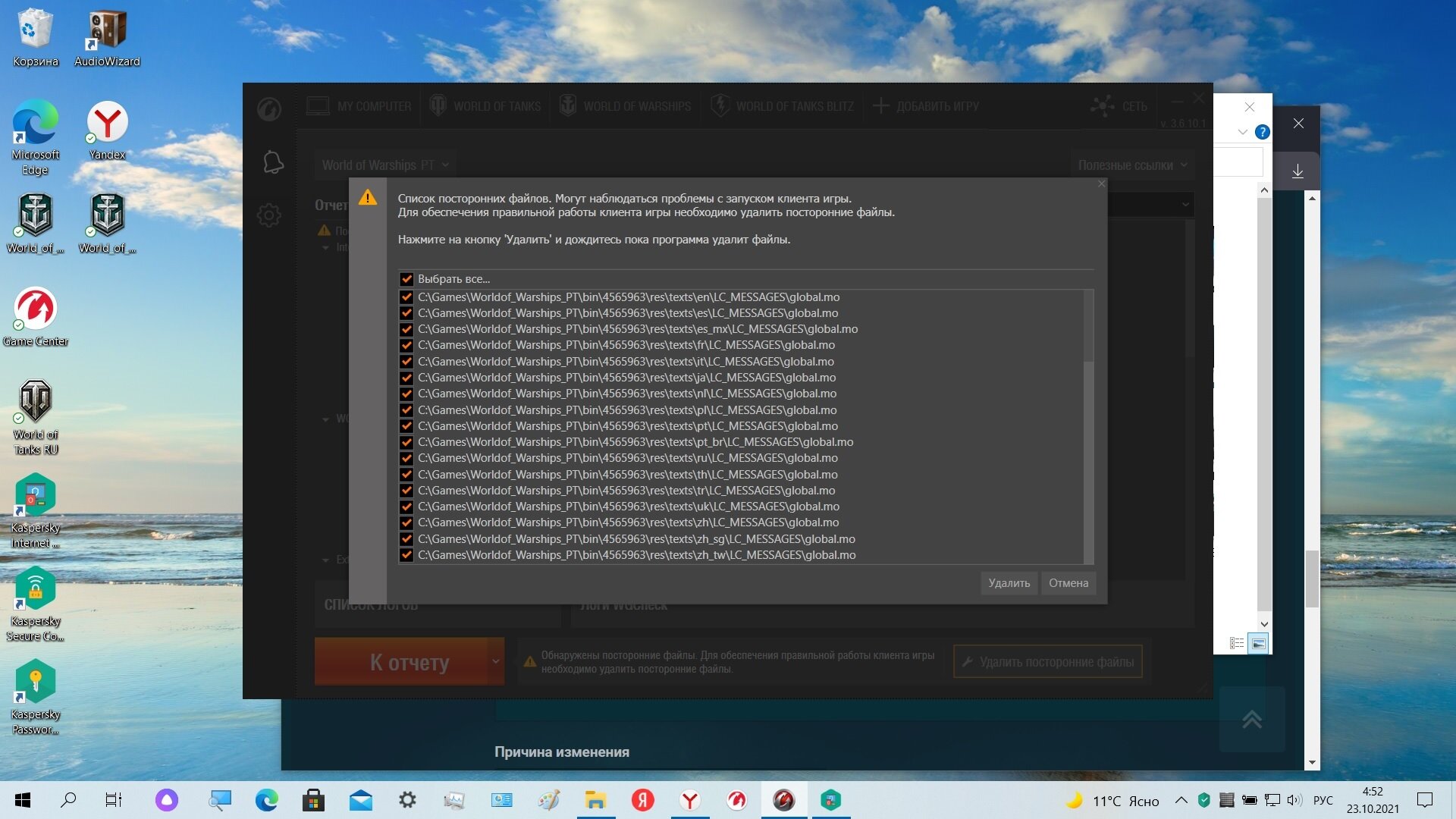Switch to the WORLD OF TANKS tab
Screen dimensions: 1456x819
(485, 106)
